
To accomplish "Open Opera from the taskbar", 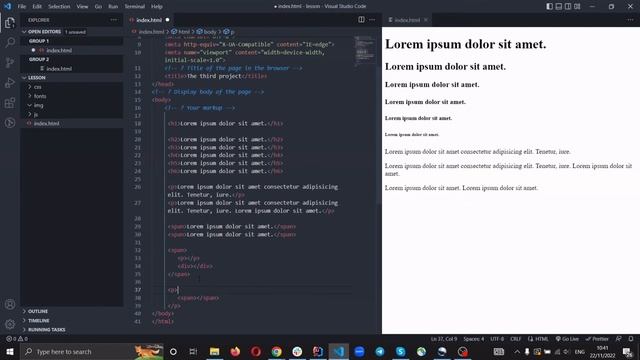I will 256,351.
